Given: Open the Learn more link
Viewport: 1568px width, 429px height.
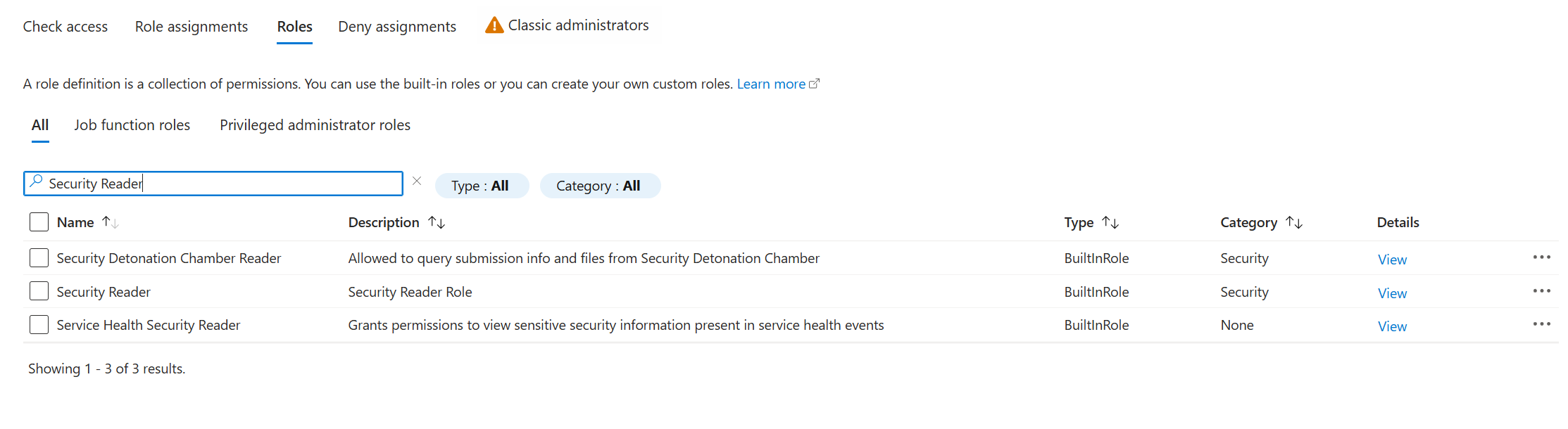Looking at the screenshot, I should 778,84.
